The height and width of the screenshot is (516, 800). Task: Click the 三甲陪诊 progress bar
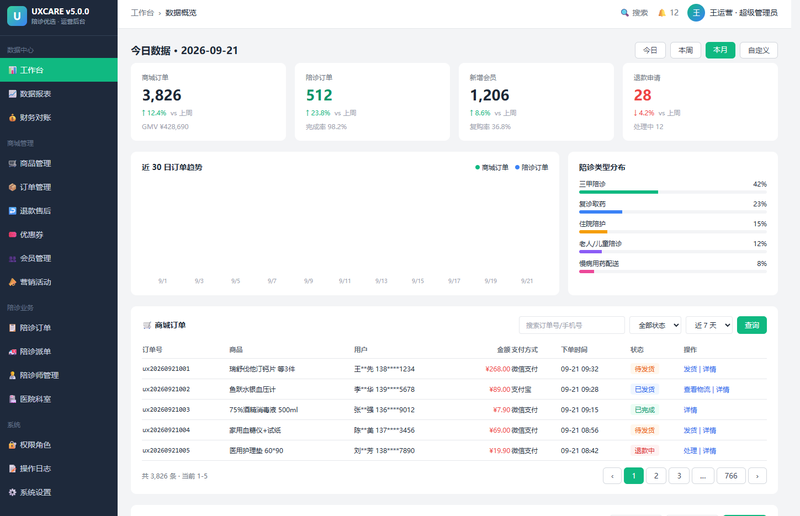[672, 192]
